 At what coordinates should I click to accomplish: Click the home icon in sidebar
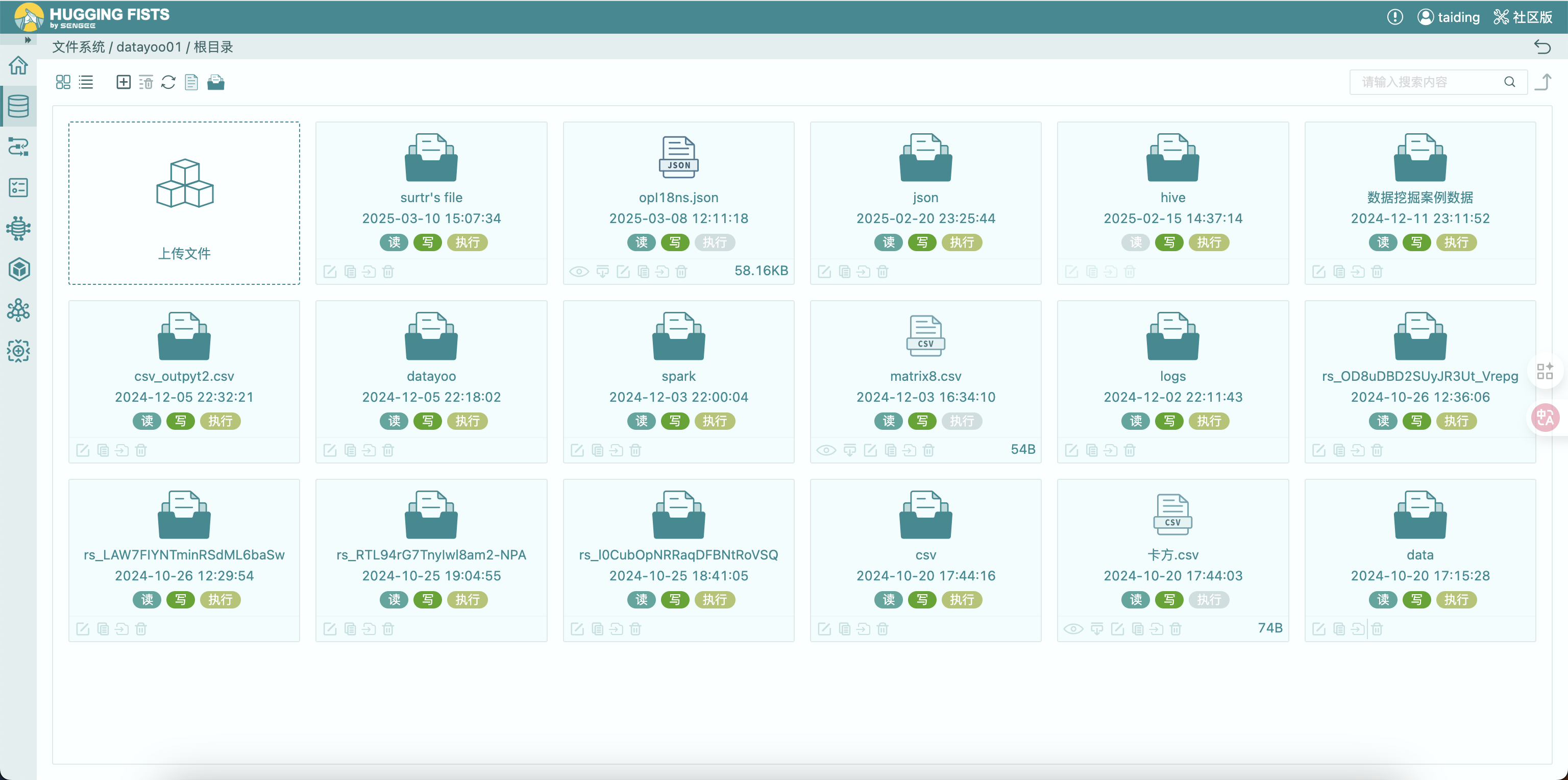coord(18,65)
